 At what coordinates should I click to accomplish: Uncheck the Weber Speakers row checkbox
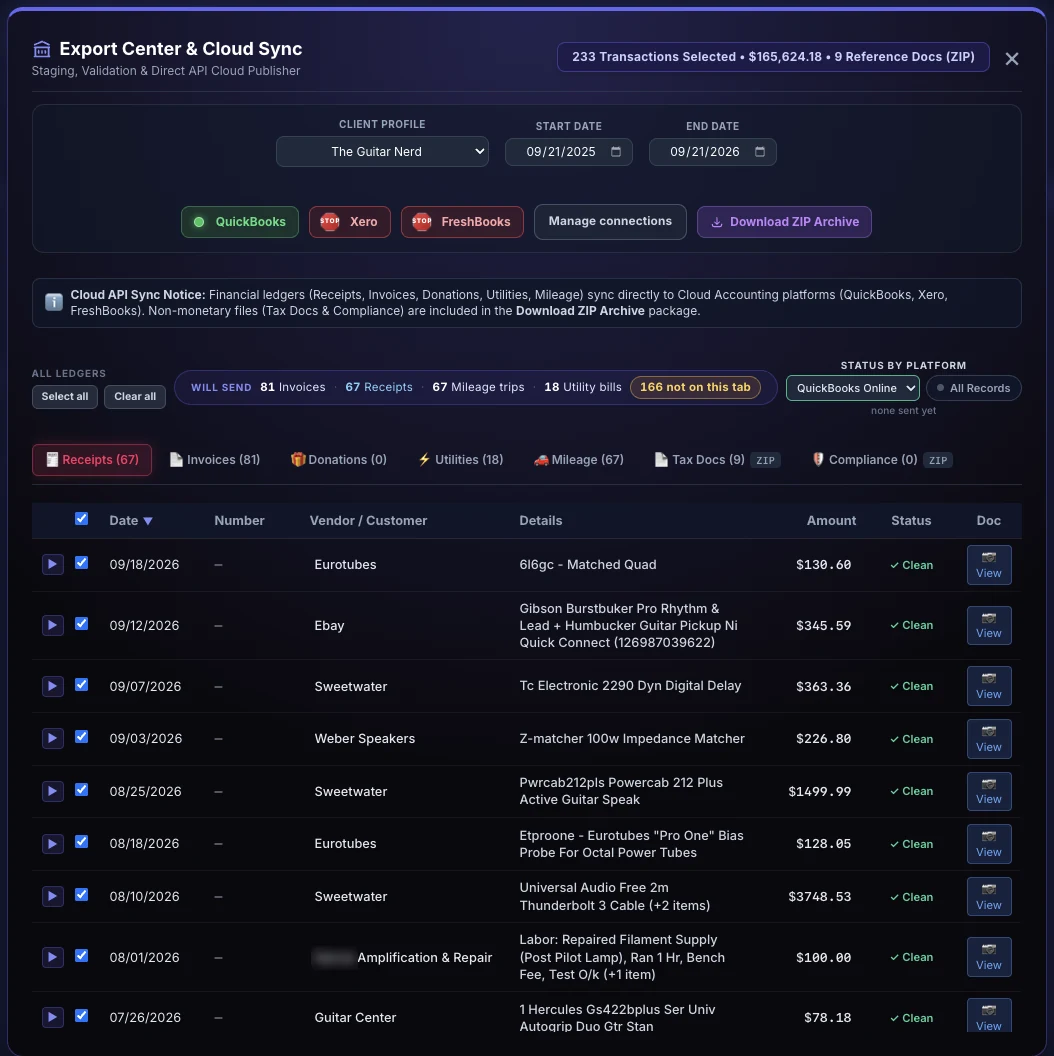(81, 737)
